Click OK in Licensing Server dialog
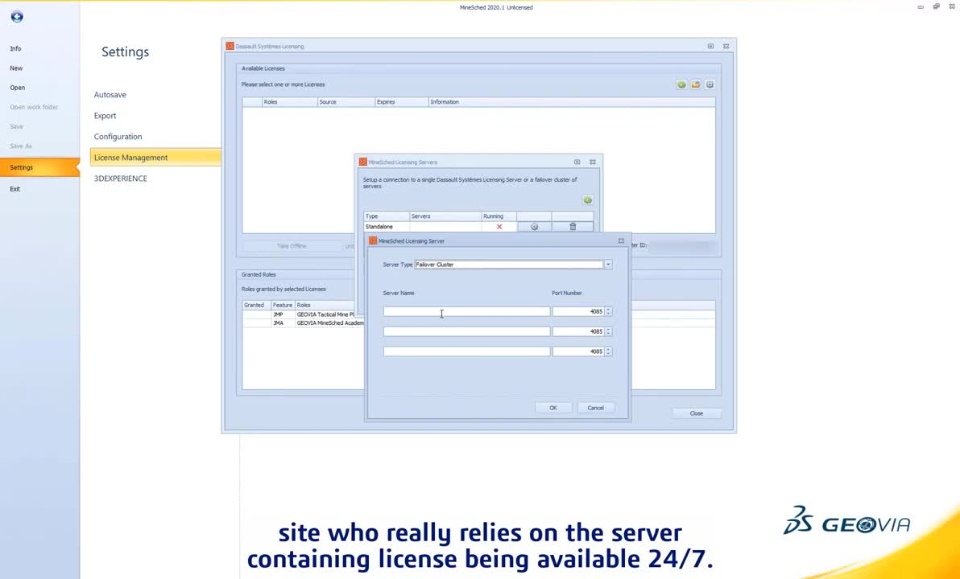Viewport: 960px width, 579px height. [x=553, y=408]
